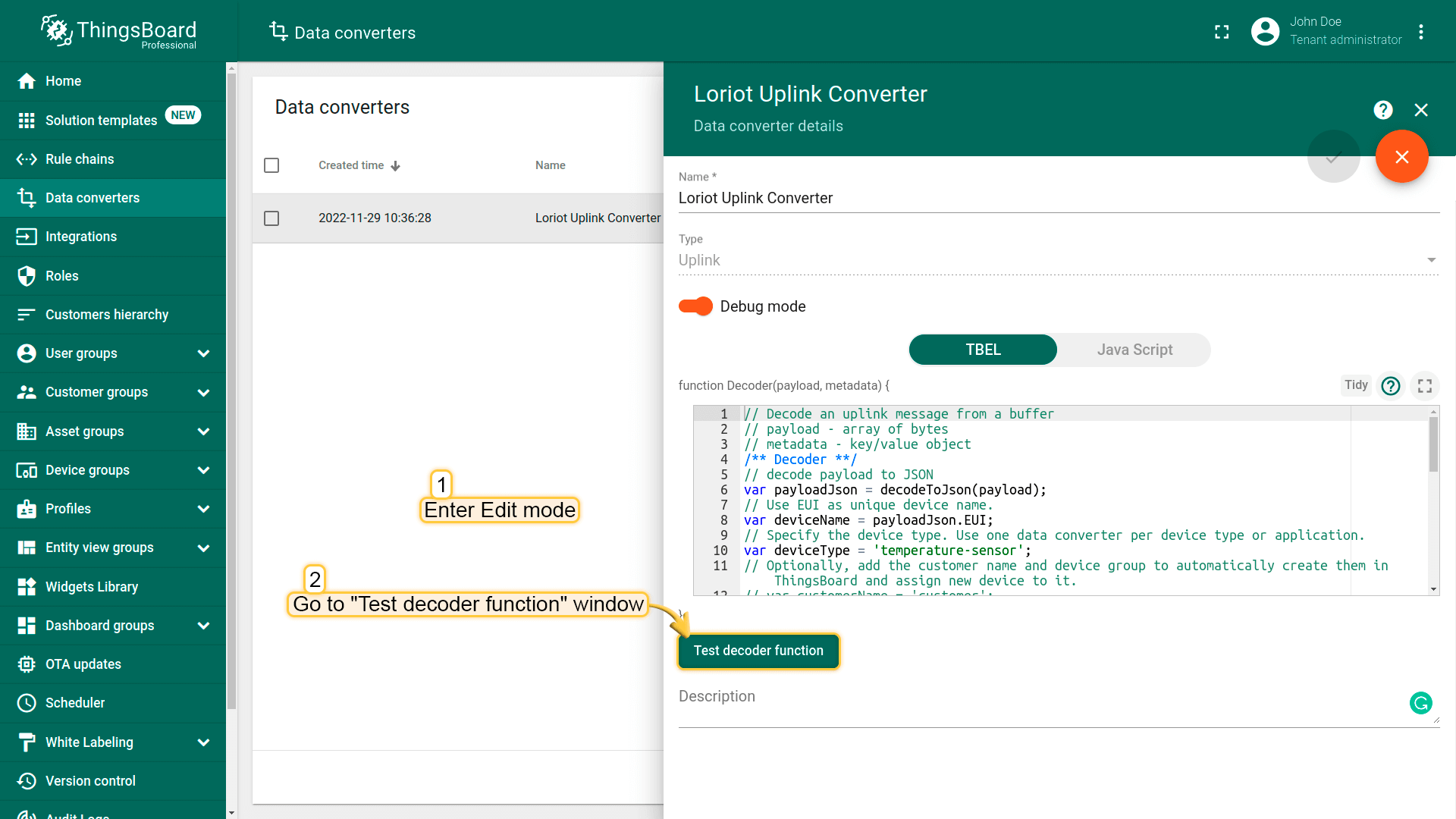Open OTA updates menu item
Image resolution: width=1456 pixels, height=819 pixels.
pos(113,664)
